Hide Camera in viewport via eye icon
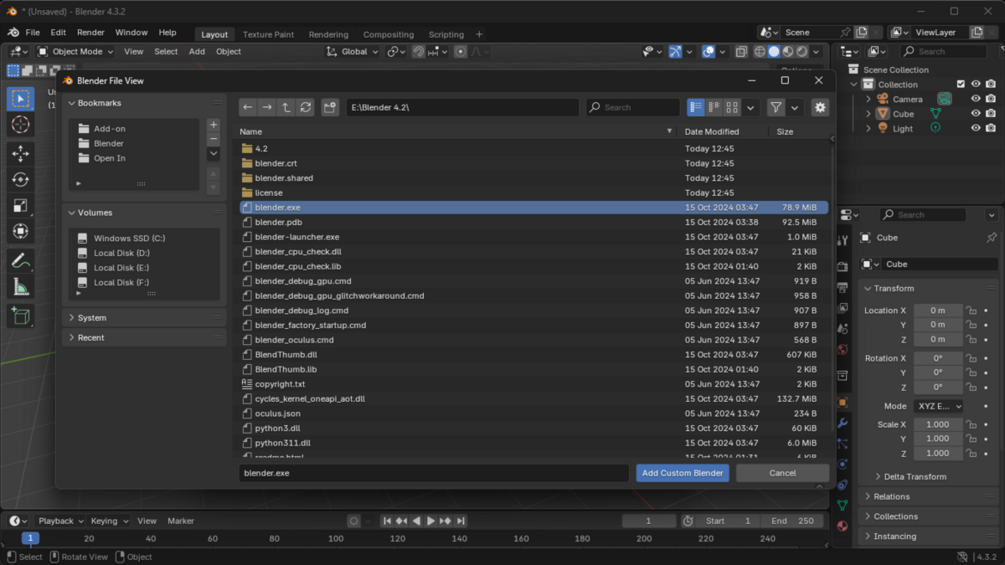Image resolution: width=1005 pixels, height=565 pixels. click(976, 99)
